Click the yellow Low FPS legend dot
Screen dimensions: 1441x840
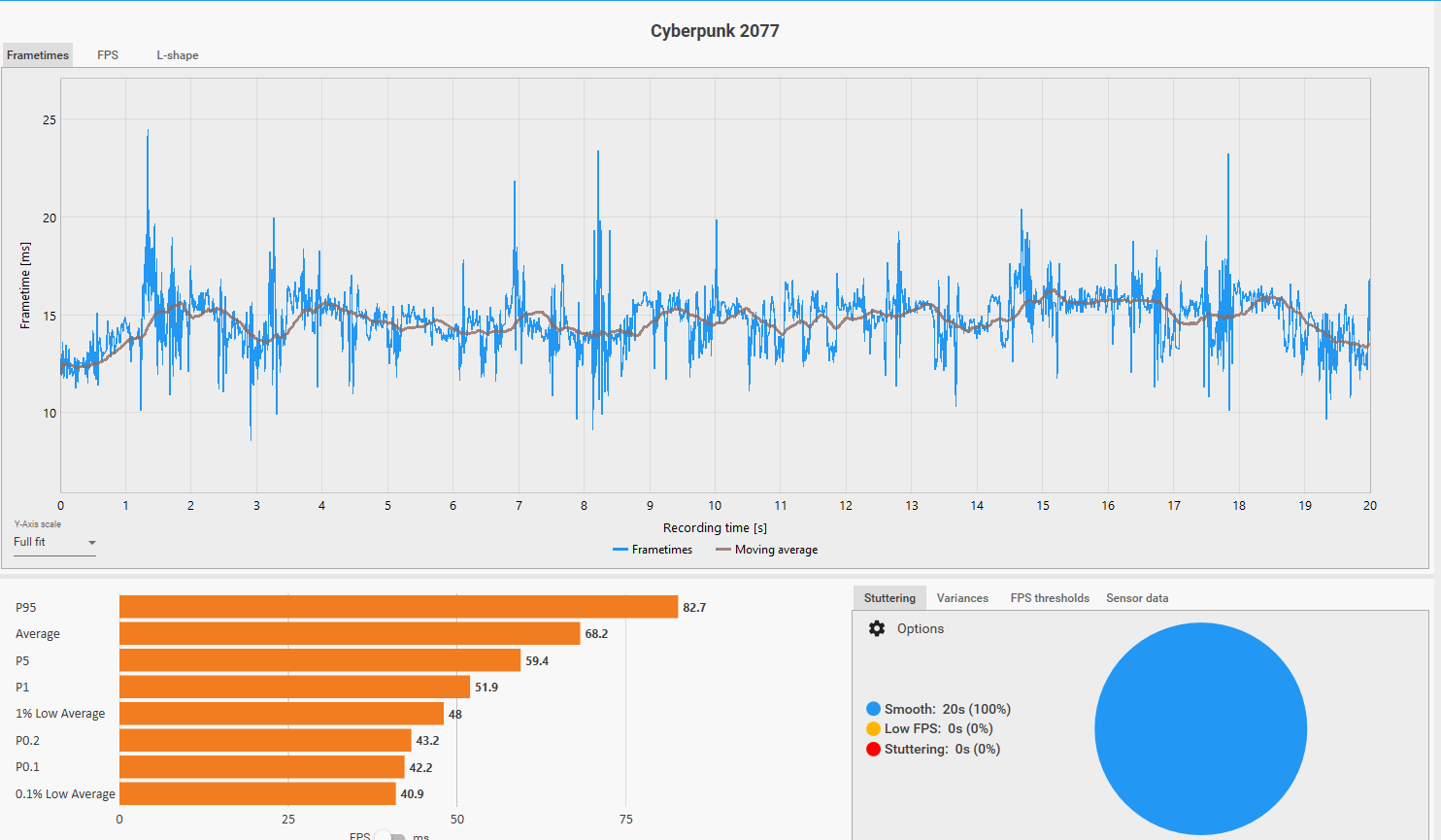(x=873, y=728)
